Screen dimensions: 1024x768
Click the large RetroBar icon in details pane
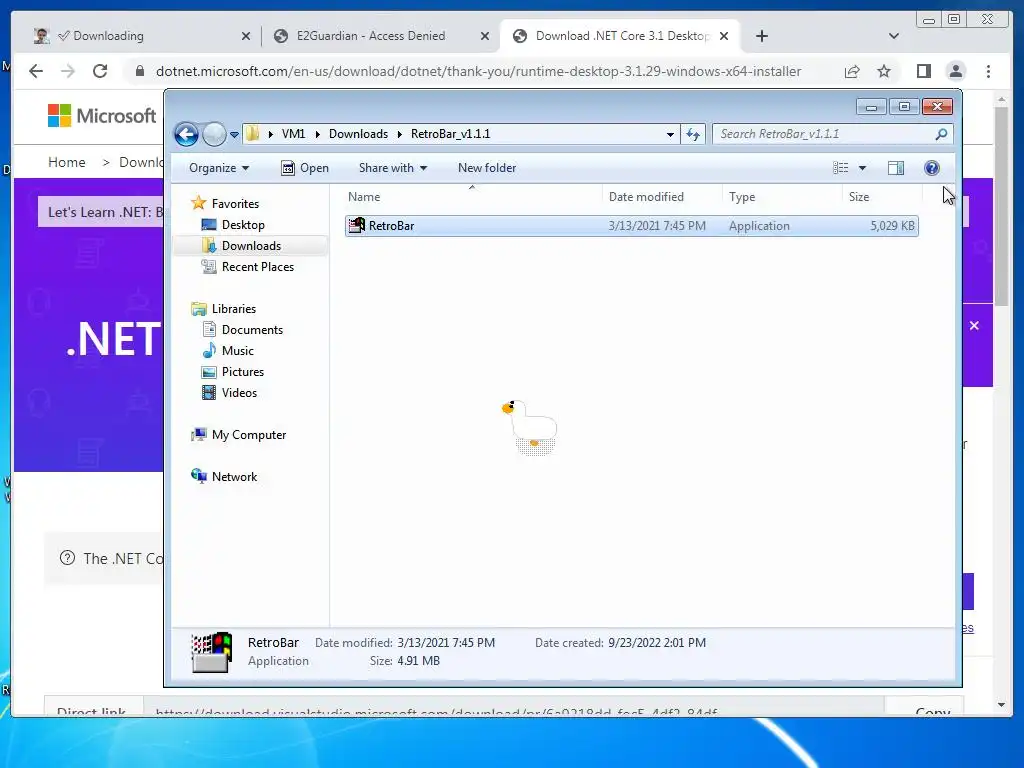(212, 652)
